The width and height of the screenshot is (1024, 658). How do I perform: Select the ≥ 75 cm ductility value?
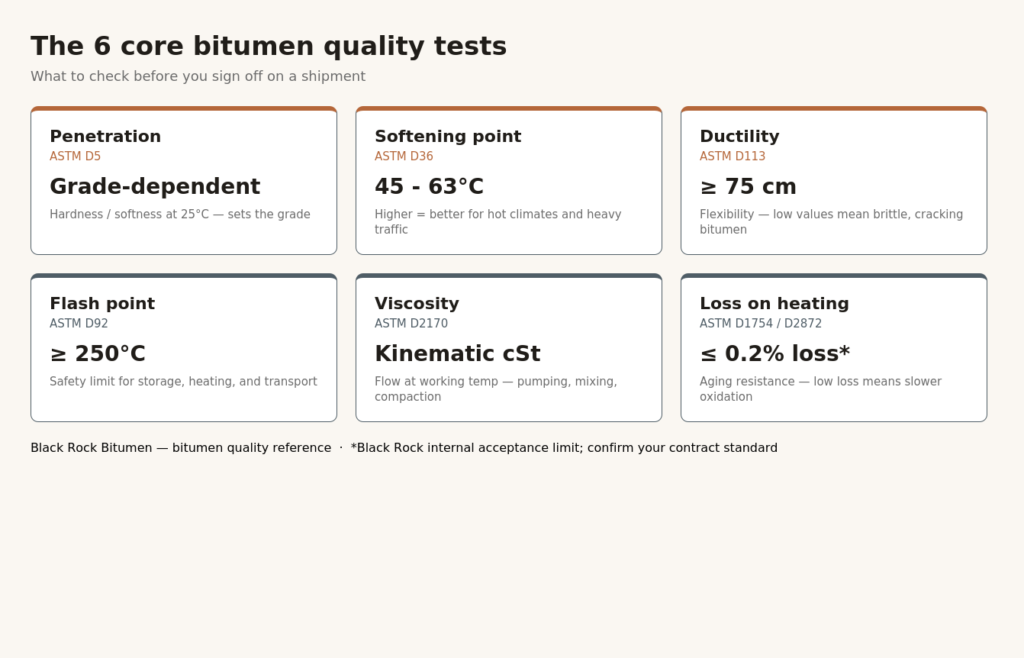(x=748, y=187)
